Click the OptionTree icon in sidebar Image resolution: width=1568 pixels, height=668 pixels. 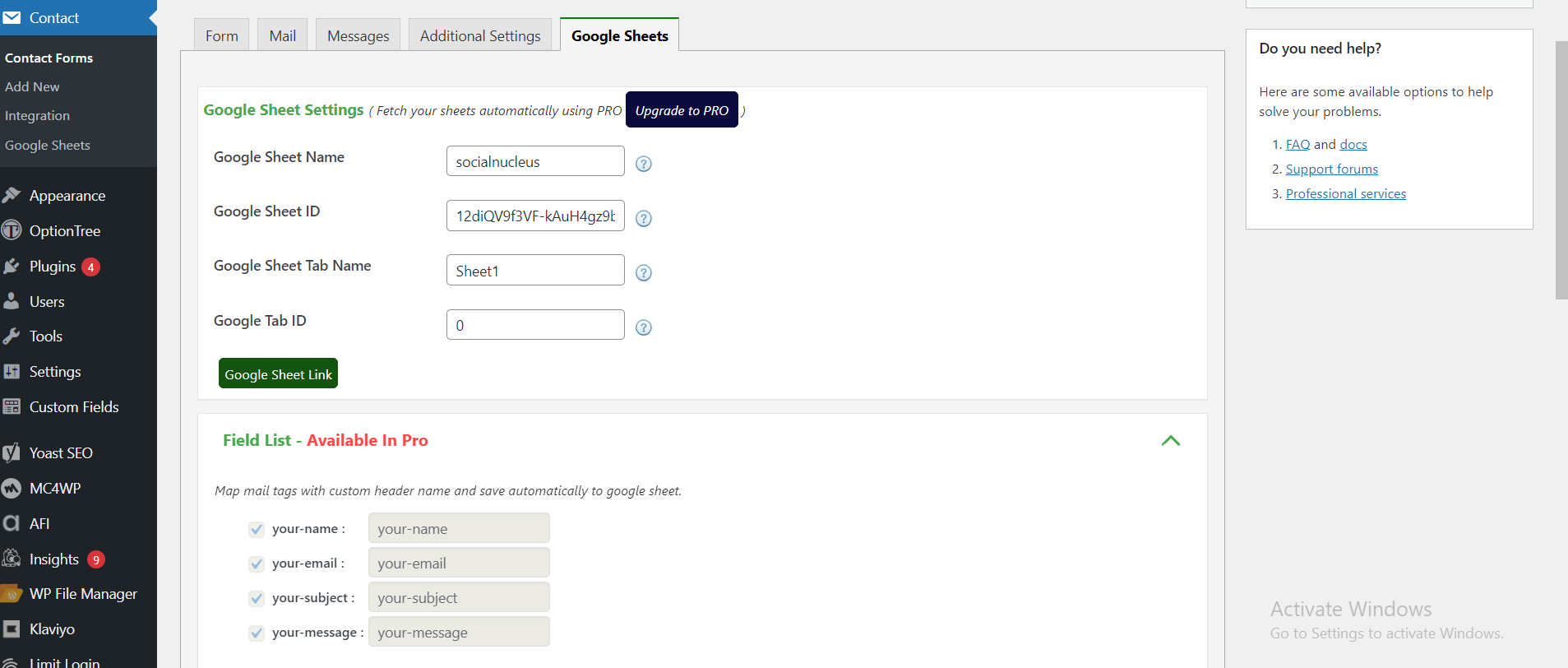click(12, 230)
